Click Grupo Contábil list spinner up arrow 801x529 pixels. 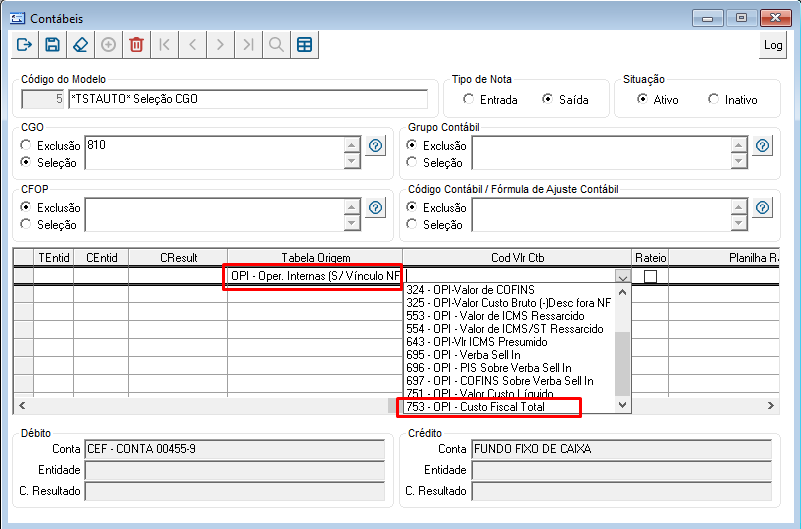click(x=738, y=145)
